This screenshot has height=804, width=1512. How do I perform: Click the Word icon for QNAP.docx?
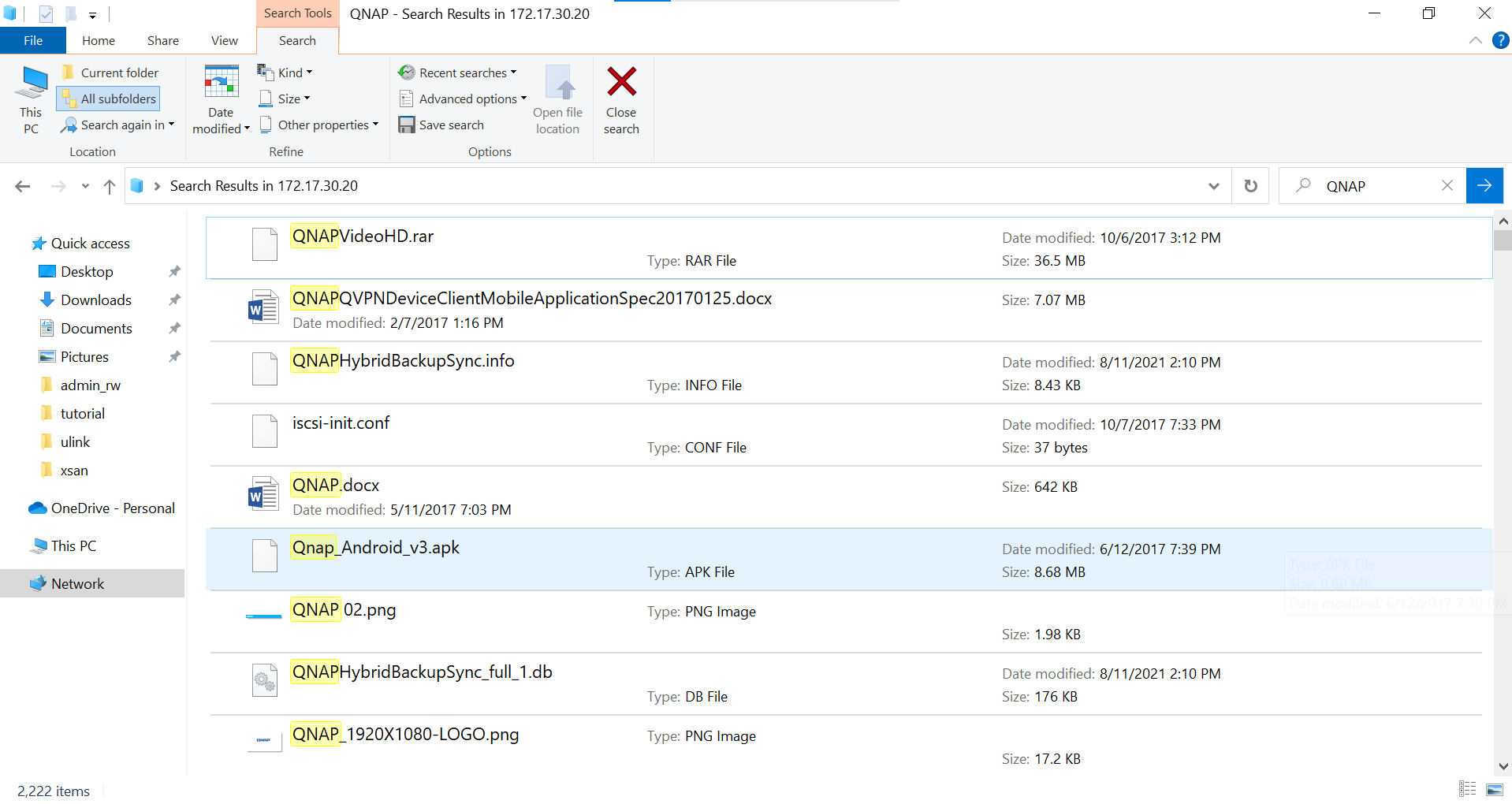tap(263, 493)
